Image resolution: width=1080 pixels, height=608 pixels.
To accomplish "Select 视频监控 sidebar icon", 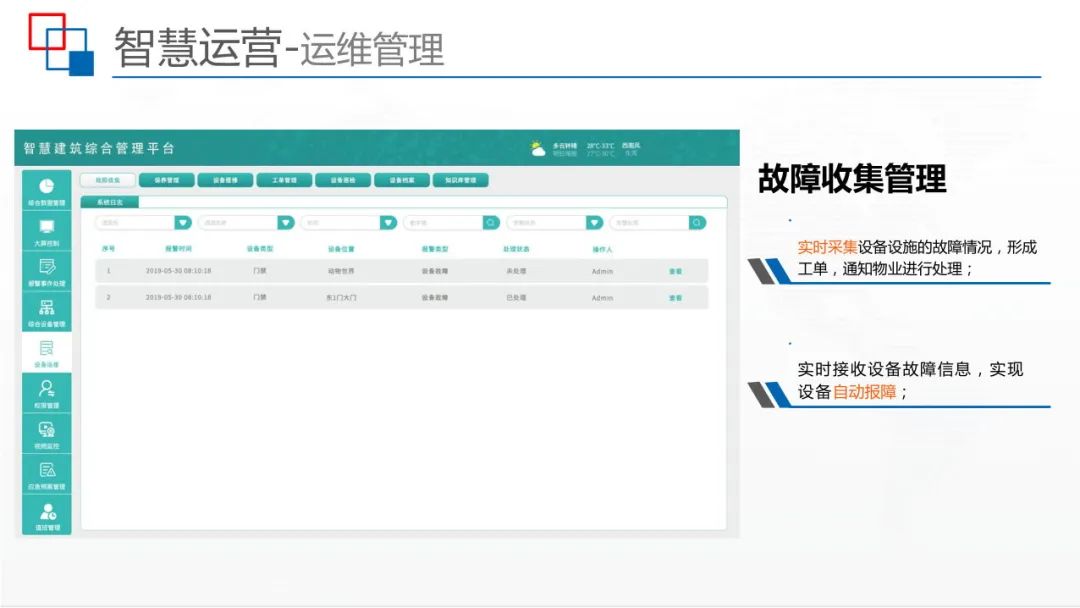I will point(45,436).
